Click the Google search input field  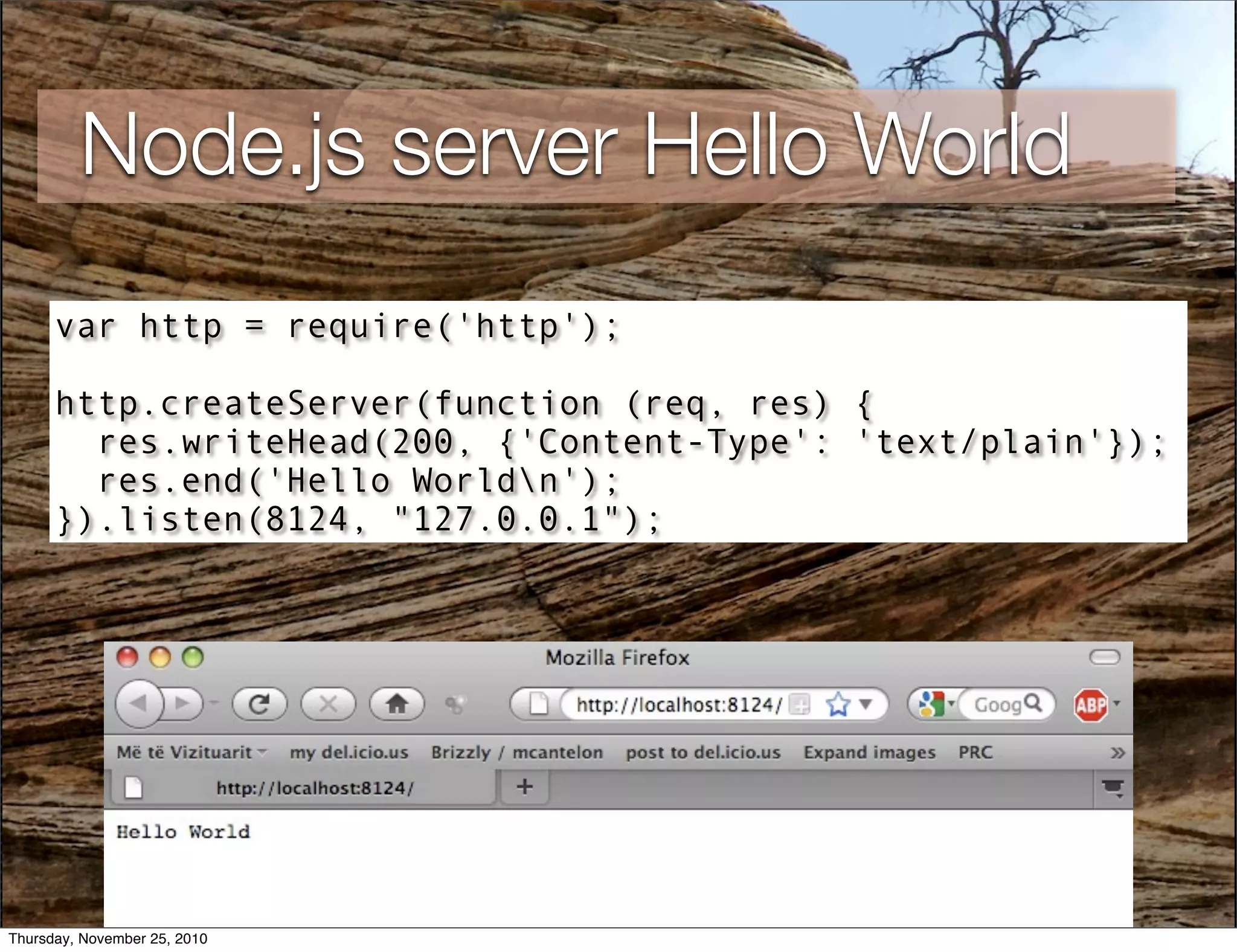pyautogui.click(x=997, y=704)
